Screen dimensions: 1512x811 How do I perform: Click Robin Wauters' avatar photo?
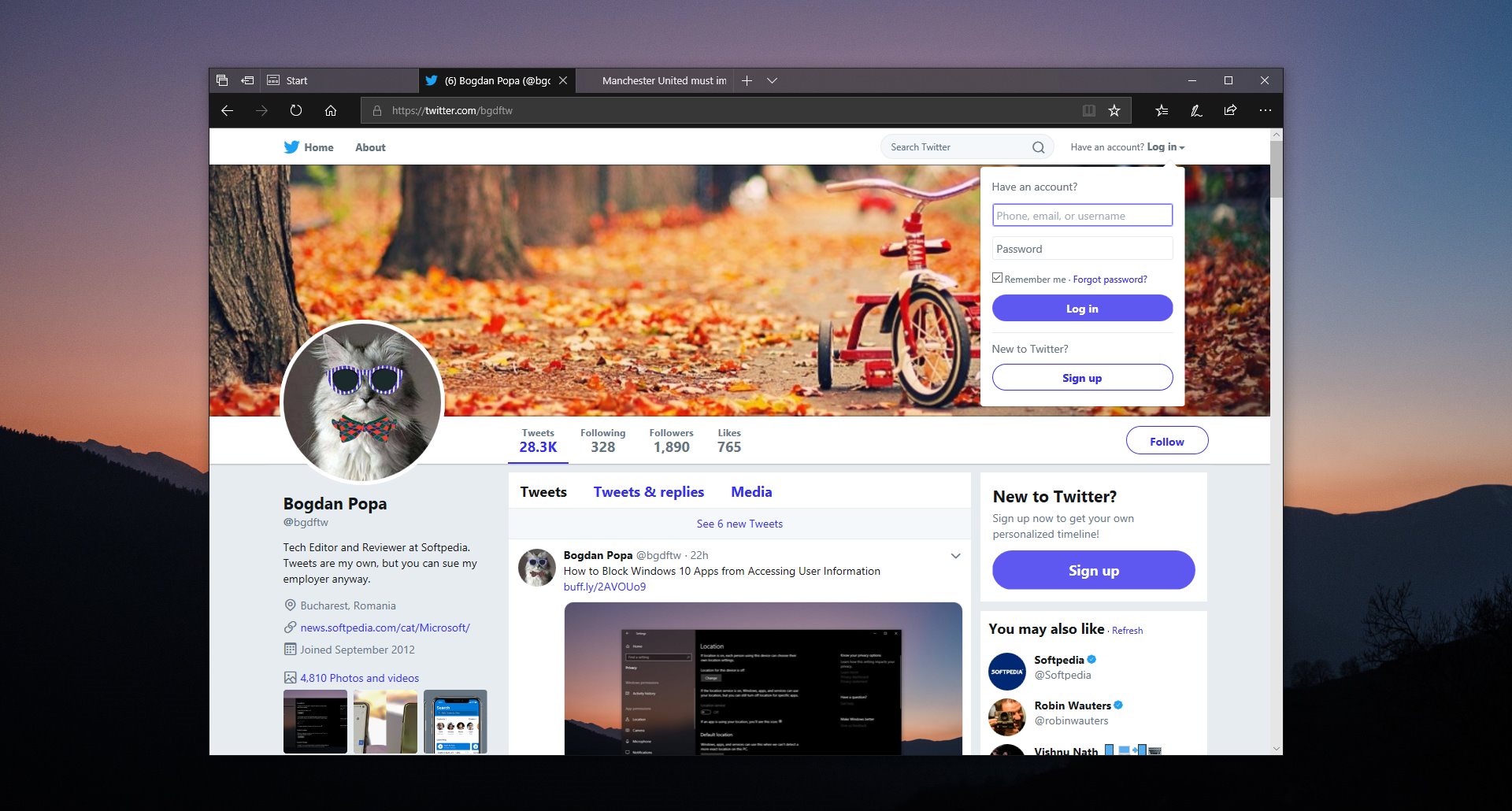[x=1007, y=717]
